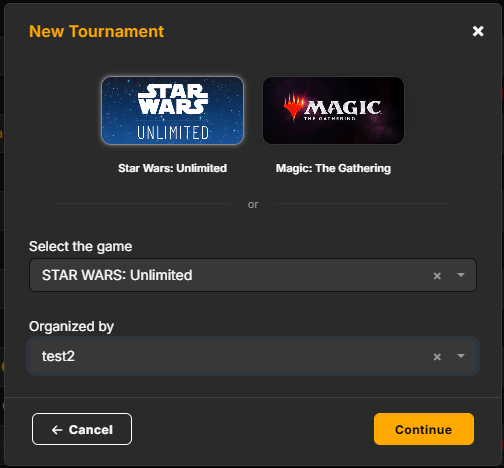Click the left arrow icon in Cancel
Image resolution: width=504 pixels, height=468 pixels.
point(57,430)
